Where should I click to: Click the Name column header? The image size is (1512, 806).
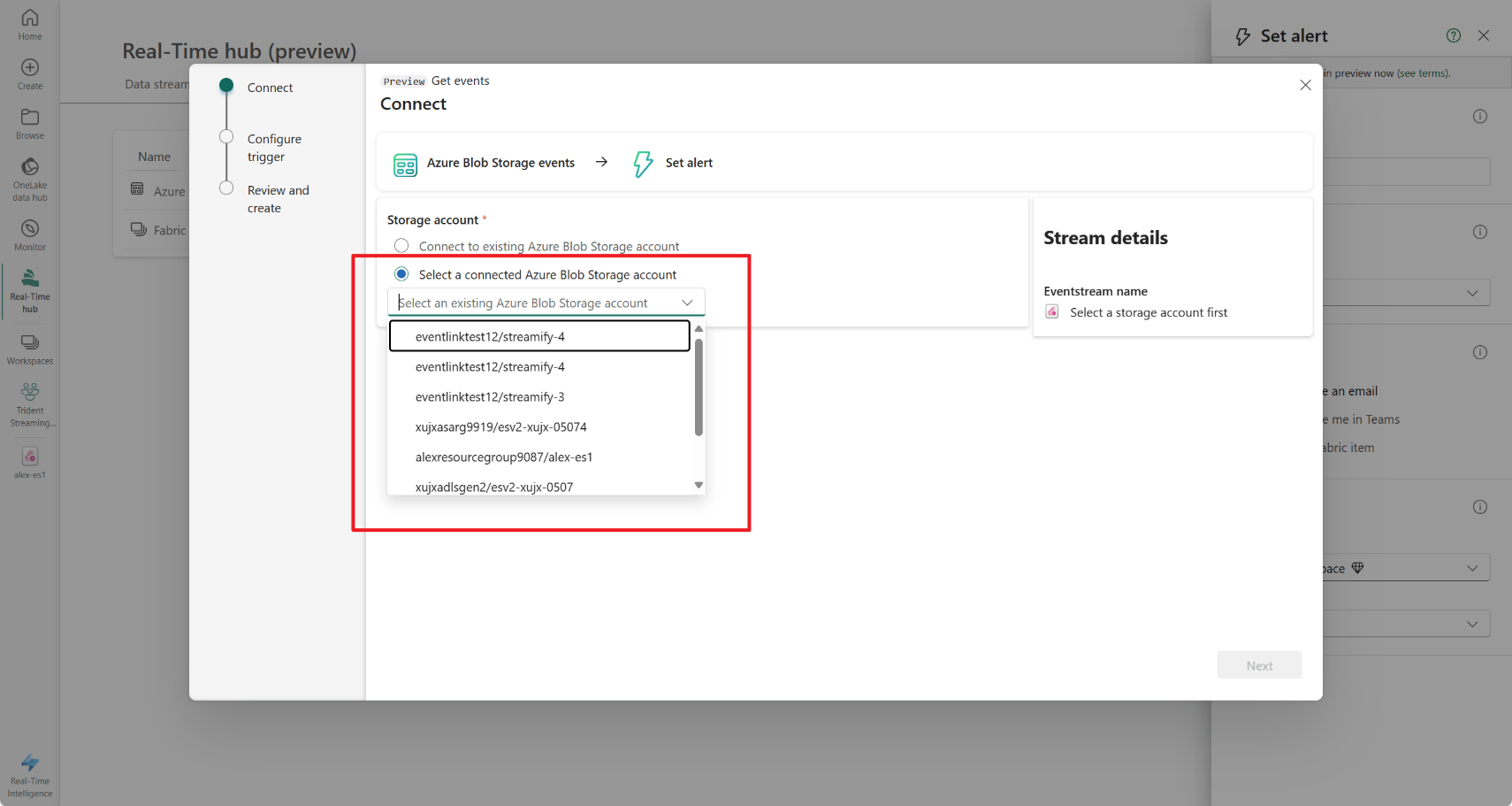[x=154, y=157]
